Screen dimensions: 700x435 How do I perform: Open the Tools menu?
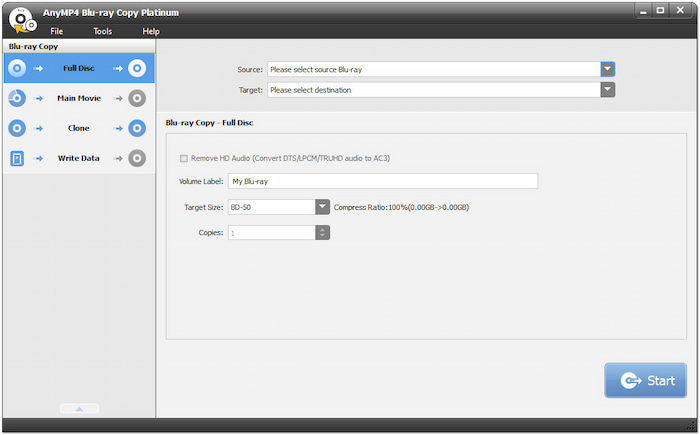coord(103,31)
